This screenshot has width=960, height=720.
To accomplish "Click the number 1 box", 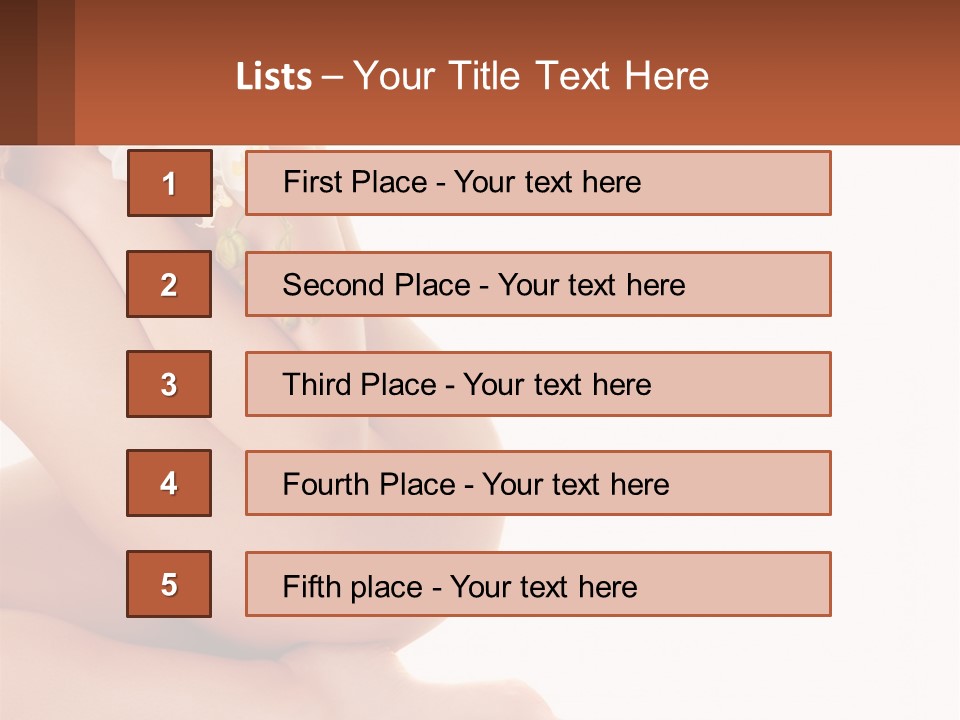I will click(170, 183).
